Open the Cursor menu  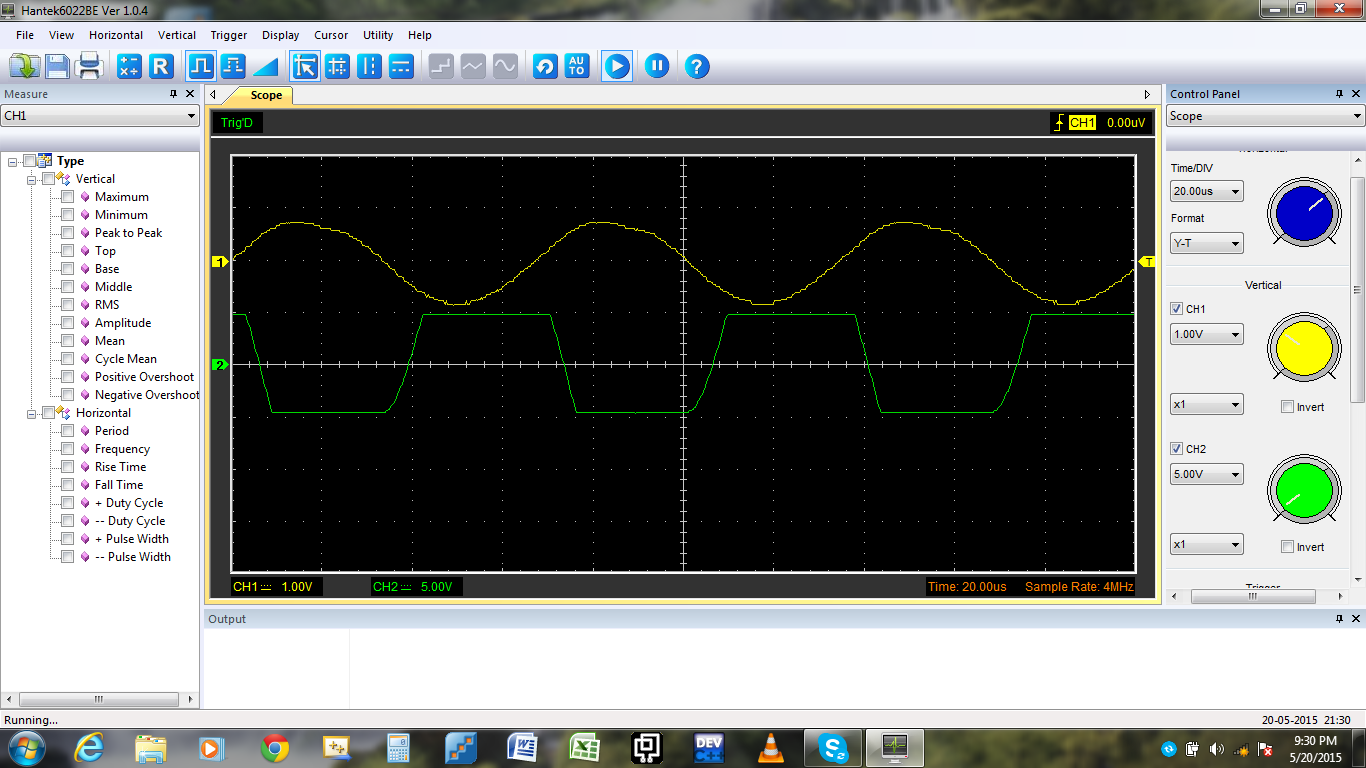pos(331,35)
